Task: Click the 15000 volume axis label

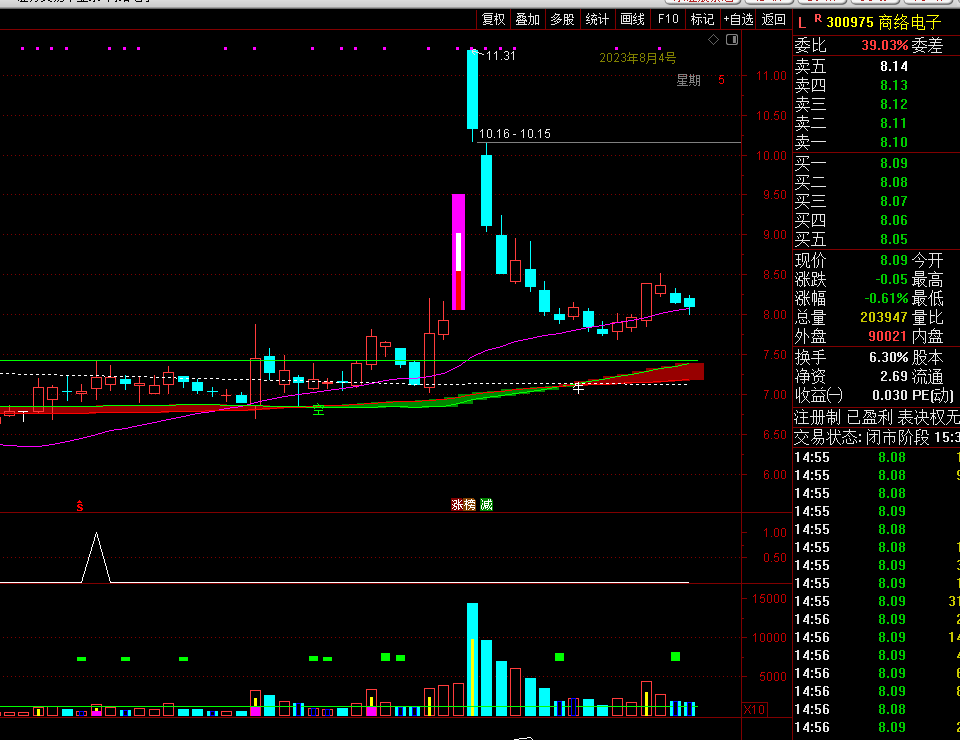Action: pyautogui.click(x=770, y=599)
